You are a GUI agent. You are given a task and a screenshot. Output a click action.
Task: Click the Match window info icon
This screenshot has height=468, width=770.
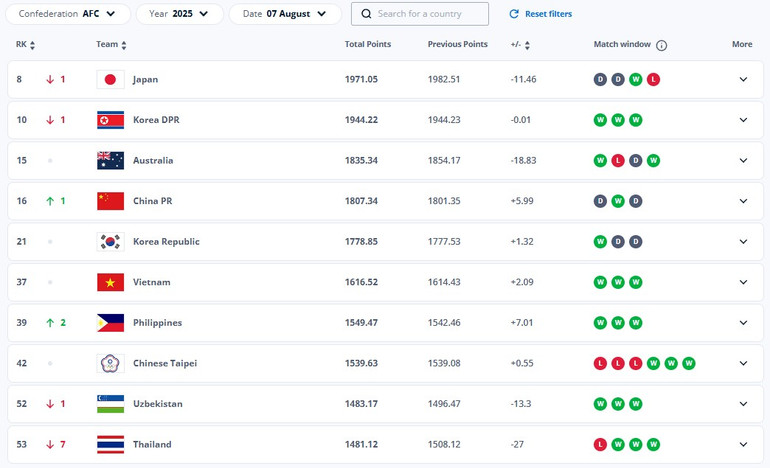coord(662,45)
